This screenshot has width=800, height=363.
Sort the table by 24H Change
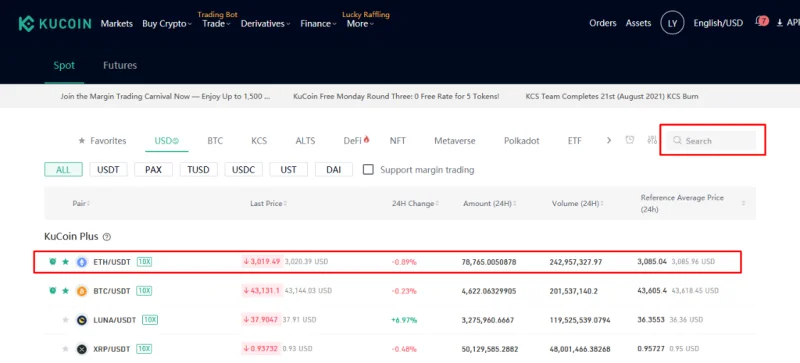pyautogui.click(x=415, y=203)
